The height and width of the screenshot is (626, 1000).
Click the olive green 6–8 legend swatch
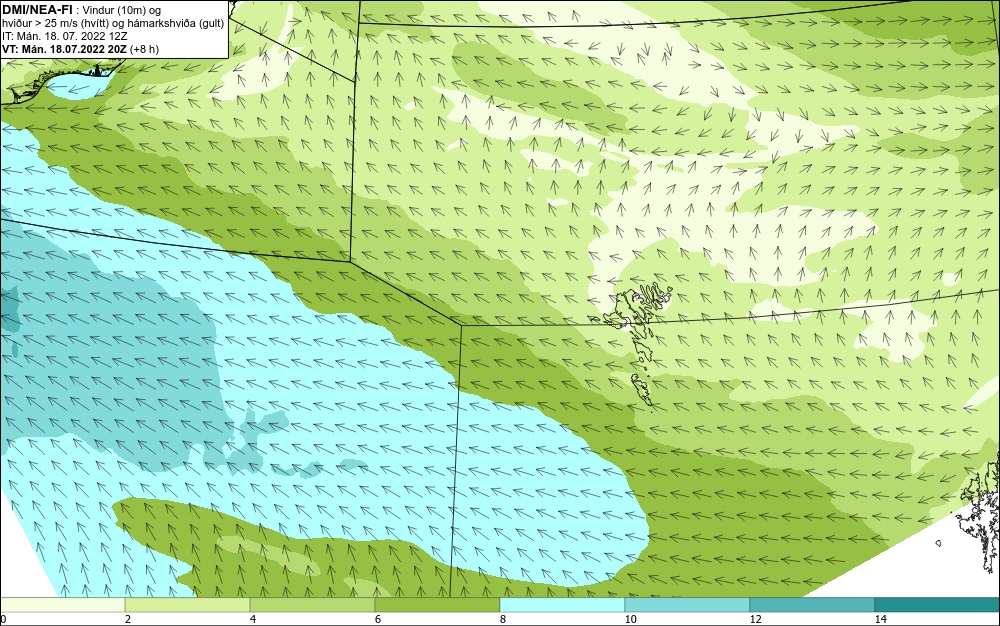coord(438,605)
